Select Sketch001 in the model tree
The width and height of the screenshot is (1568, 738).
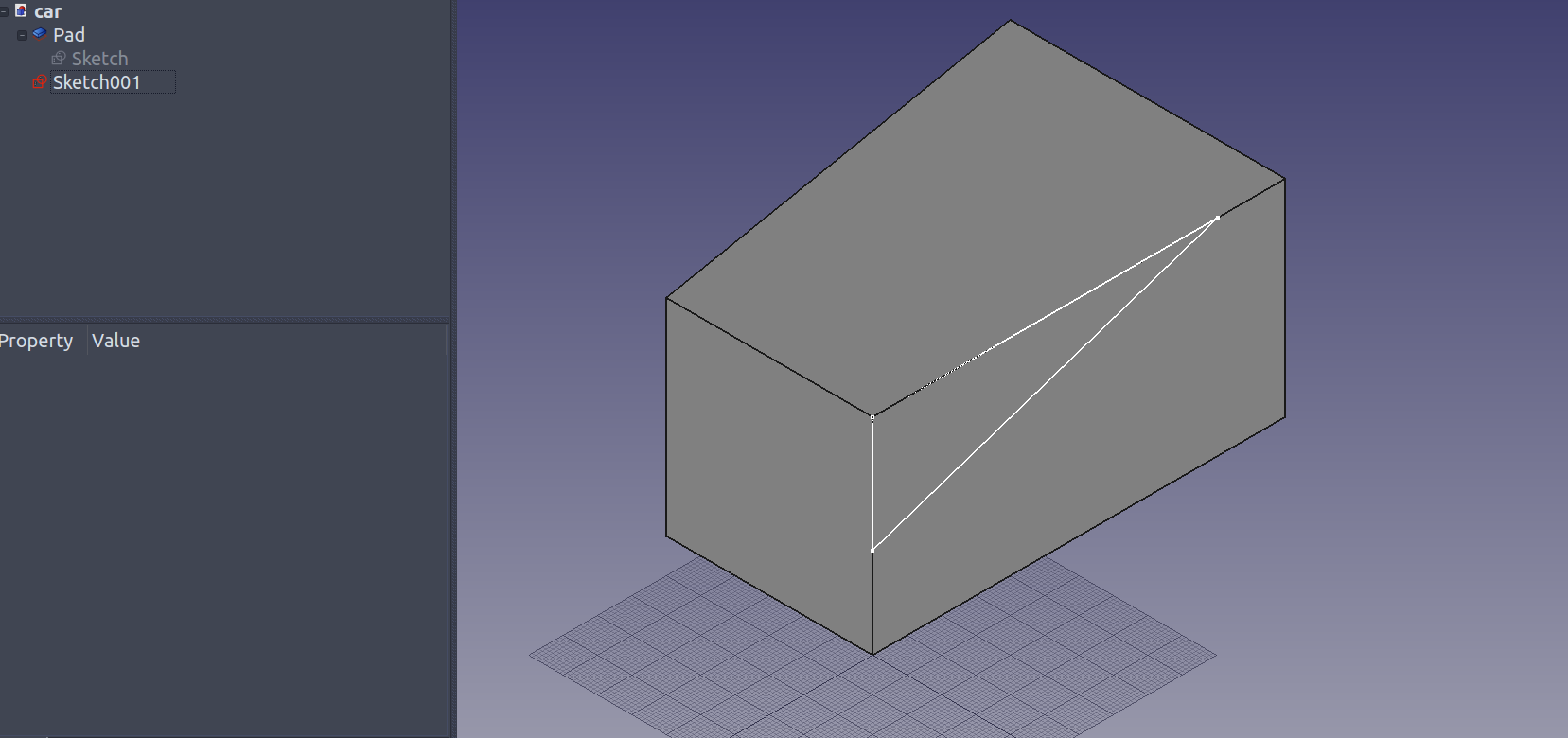(x=97, y=82)
